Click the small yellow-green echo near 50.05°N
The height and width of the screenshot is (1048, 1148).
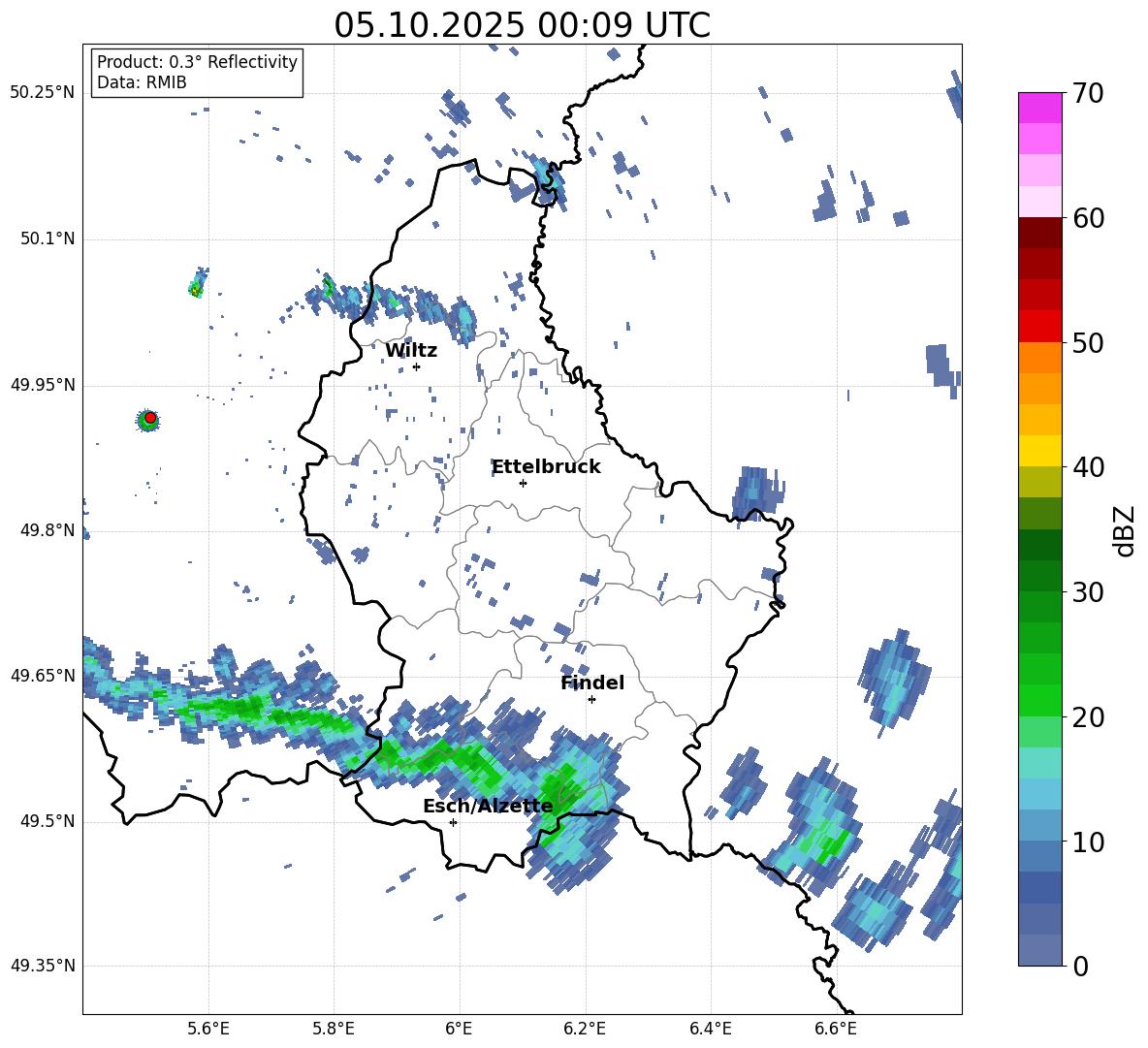196,290
